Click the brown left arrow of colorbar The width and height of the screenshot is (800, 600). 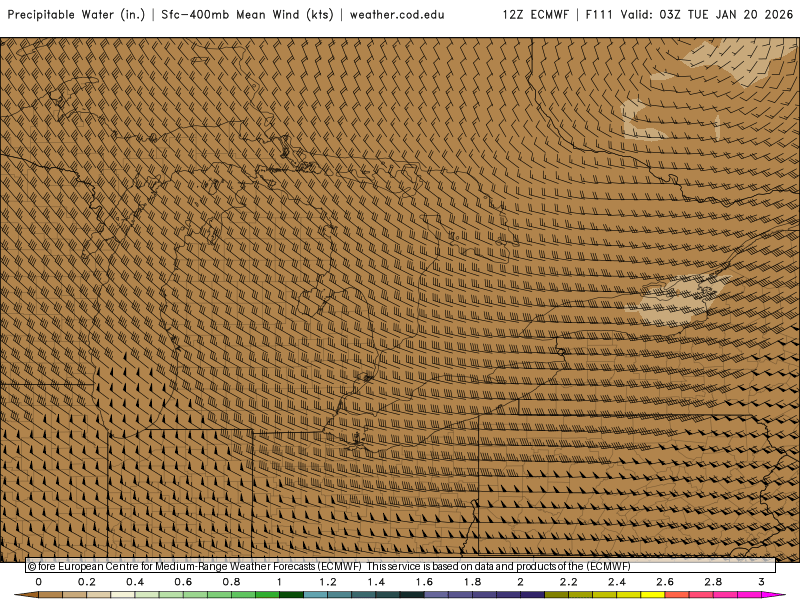point(27,595)
